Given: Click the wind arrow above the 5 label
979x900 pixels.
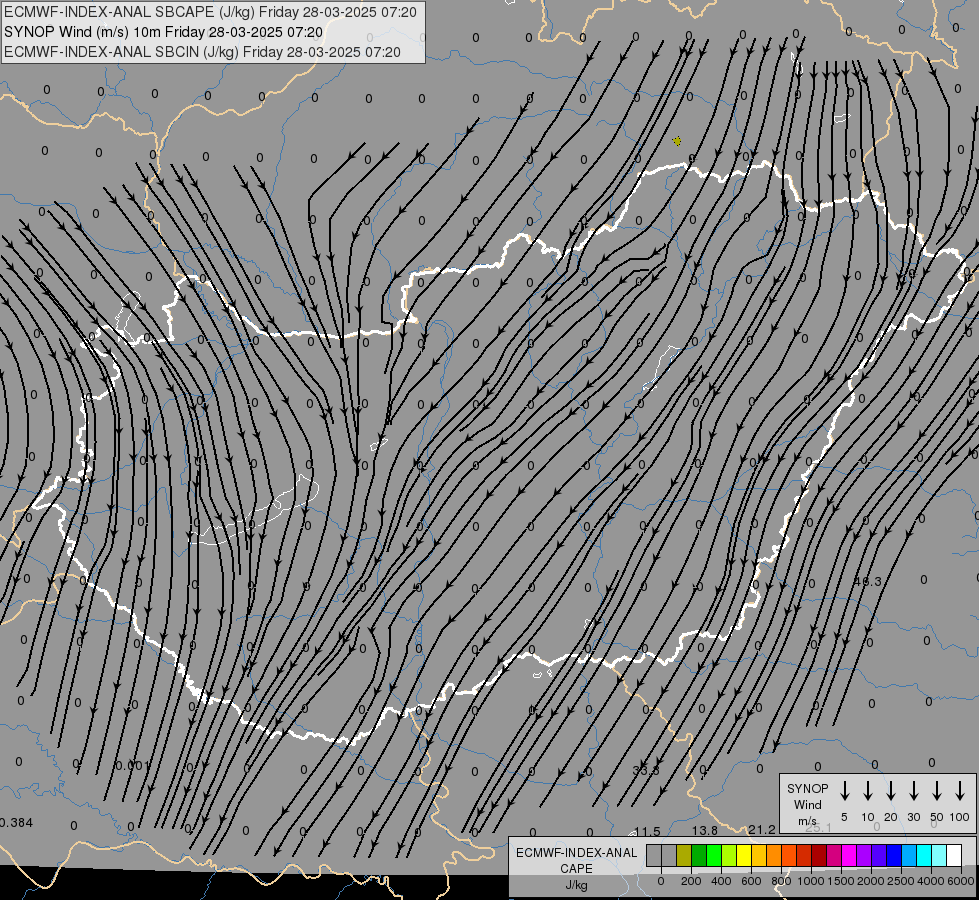Looking at the screenshot, I should 844,791.
